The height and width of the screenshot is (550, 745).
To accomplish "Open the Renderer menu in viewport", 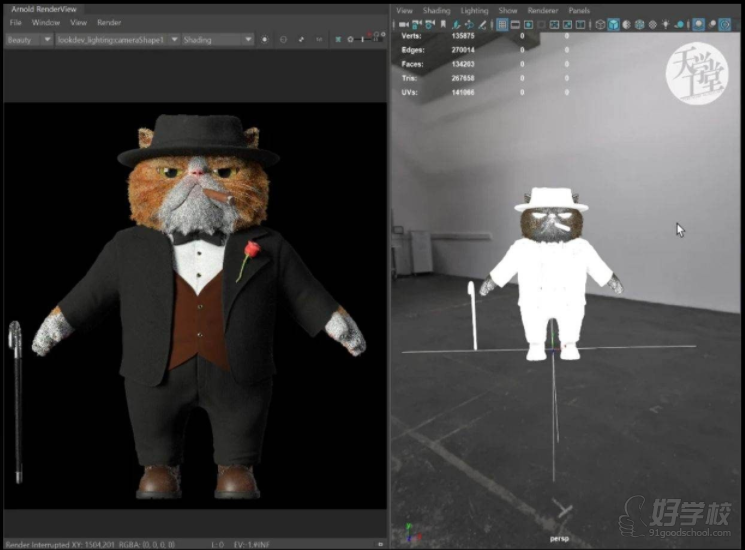I will [543, 11].
